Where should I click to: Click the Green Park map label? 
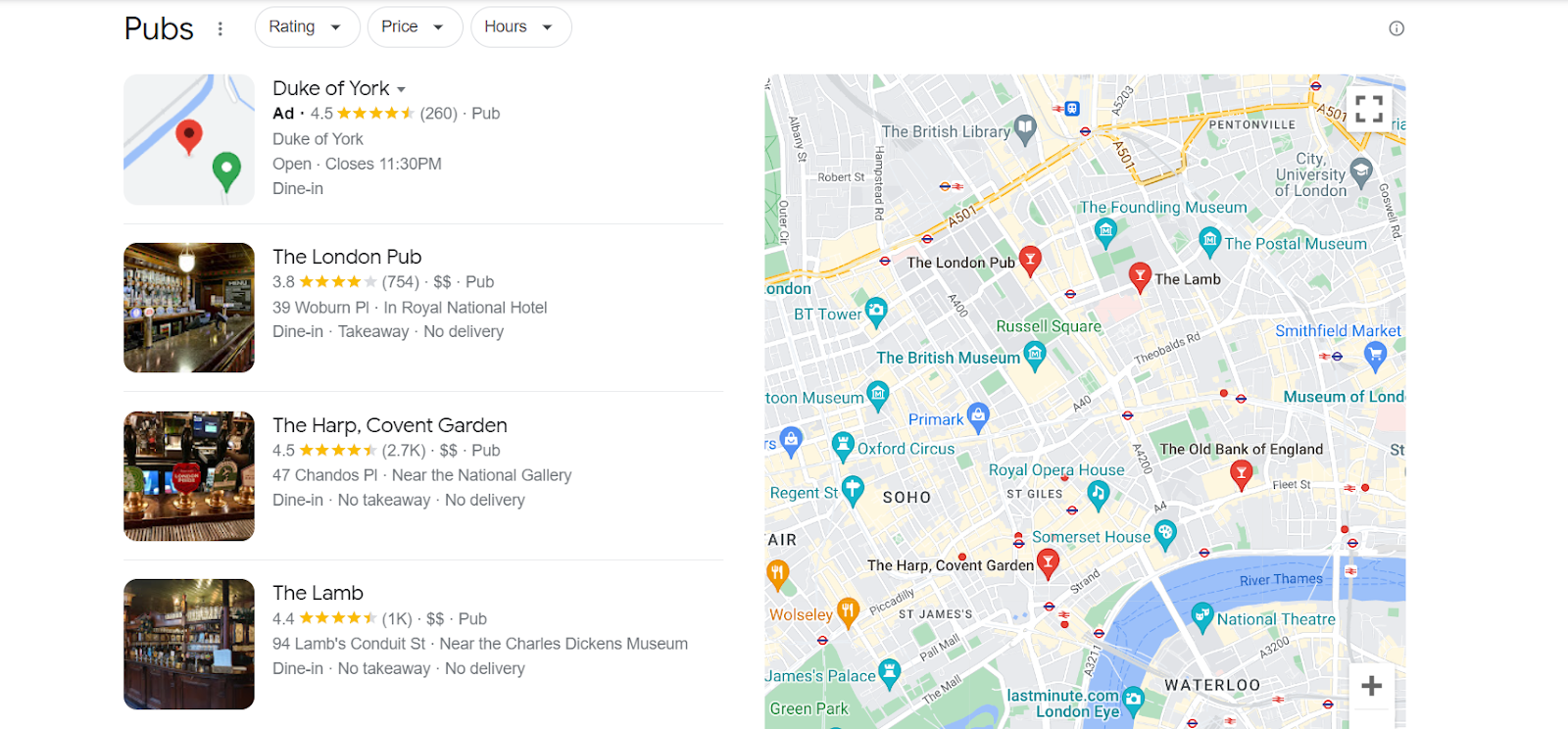[809, 708]
